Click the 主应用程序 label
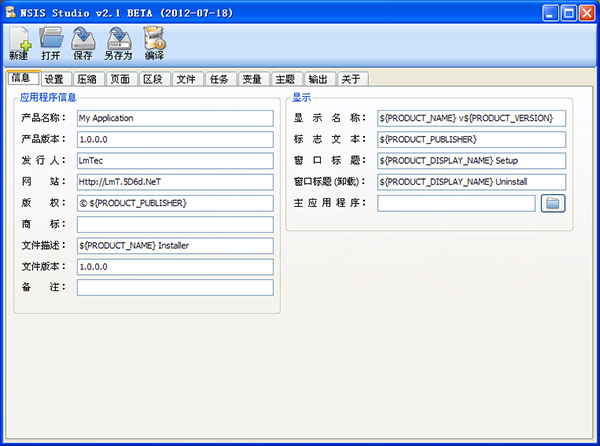The width and height of the screenshot is (600, 446). point(329,203)
